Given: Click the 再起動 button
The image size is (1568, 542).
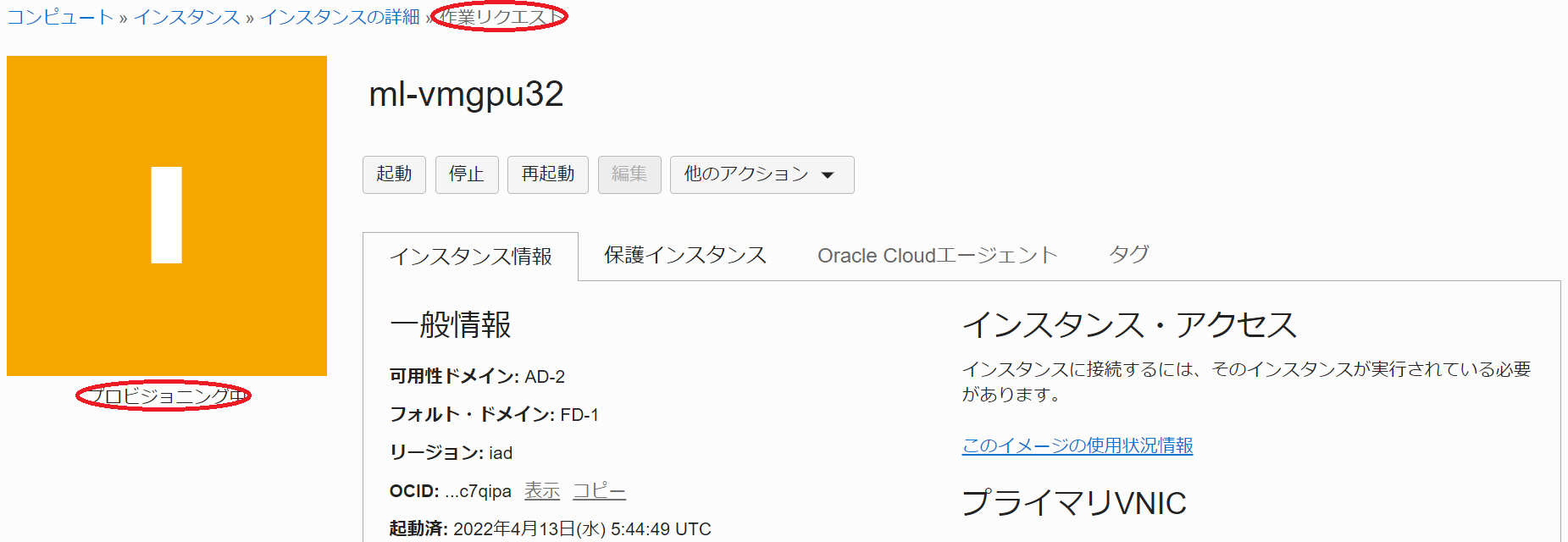Looking at the screenshot, I should (x=547, y=174).
